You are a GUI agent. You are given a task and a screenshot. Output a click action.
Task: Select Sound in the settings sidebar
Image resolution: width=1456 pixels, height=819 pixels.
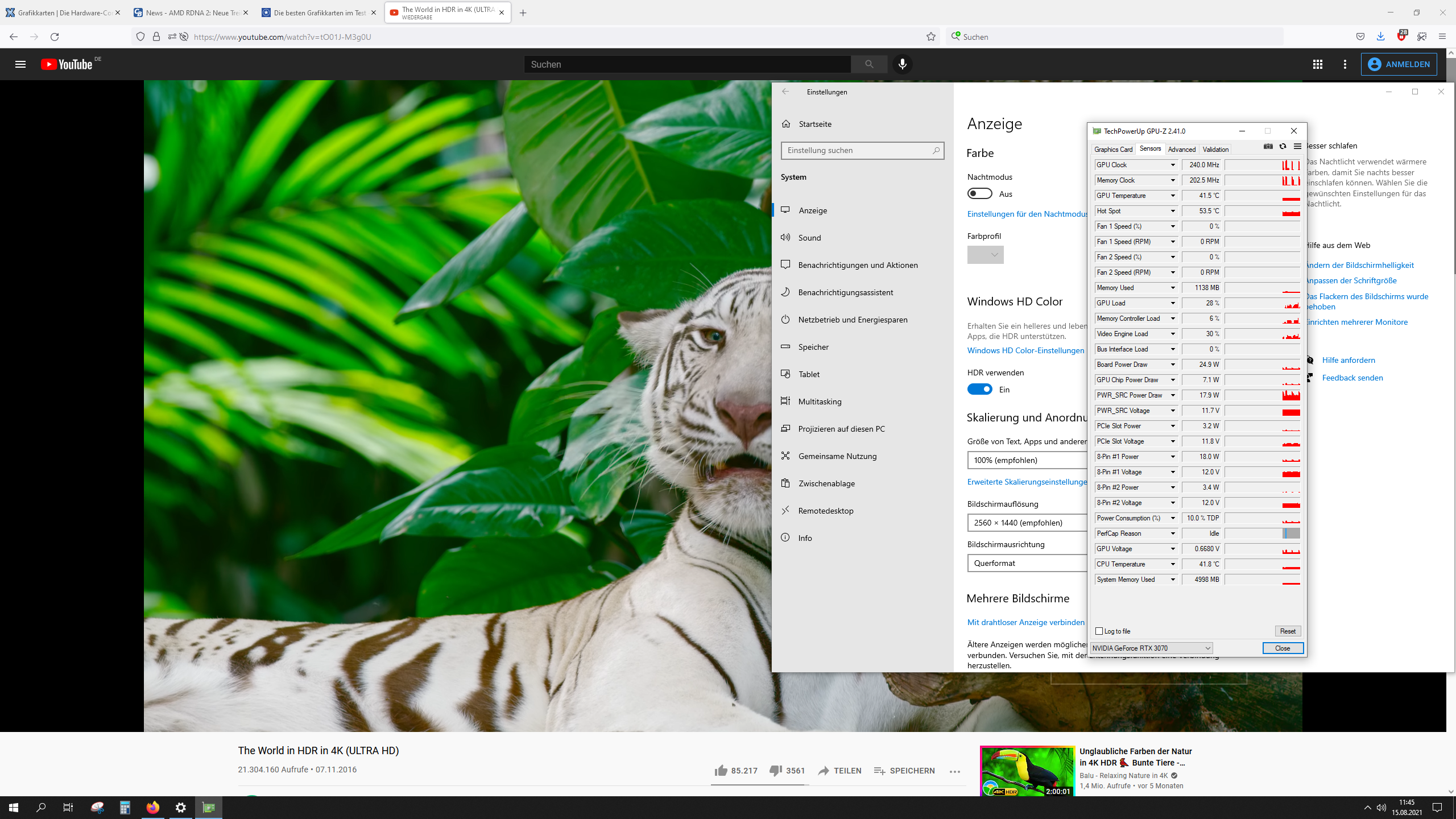pos(809,238)
